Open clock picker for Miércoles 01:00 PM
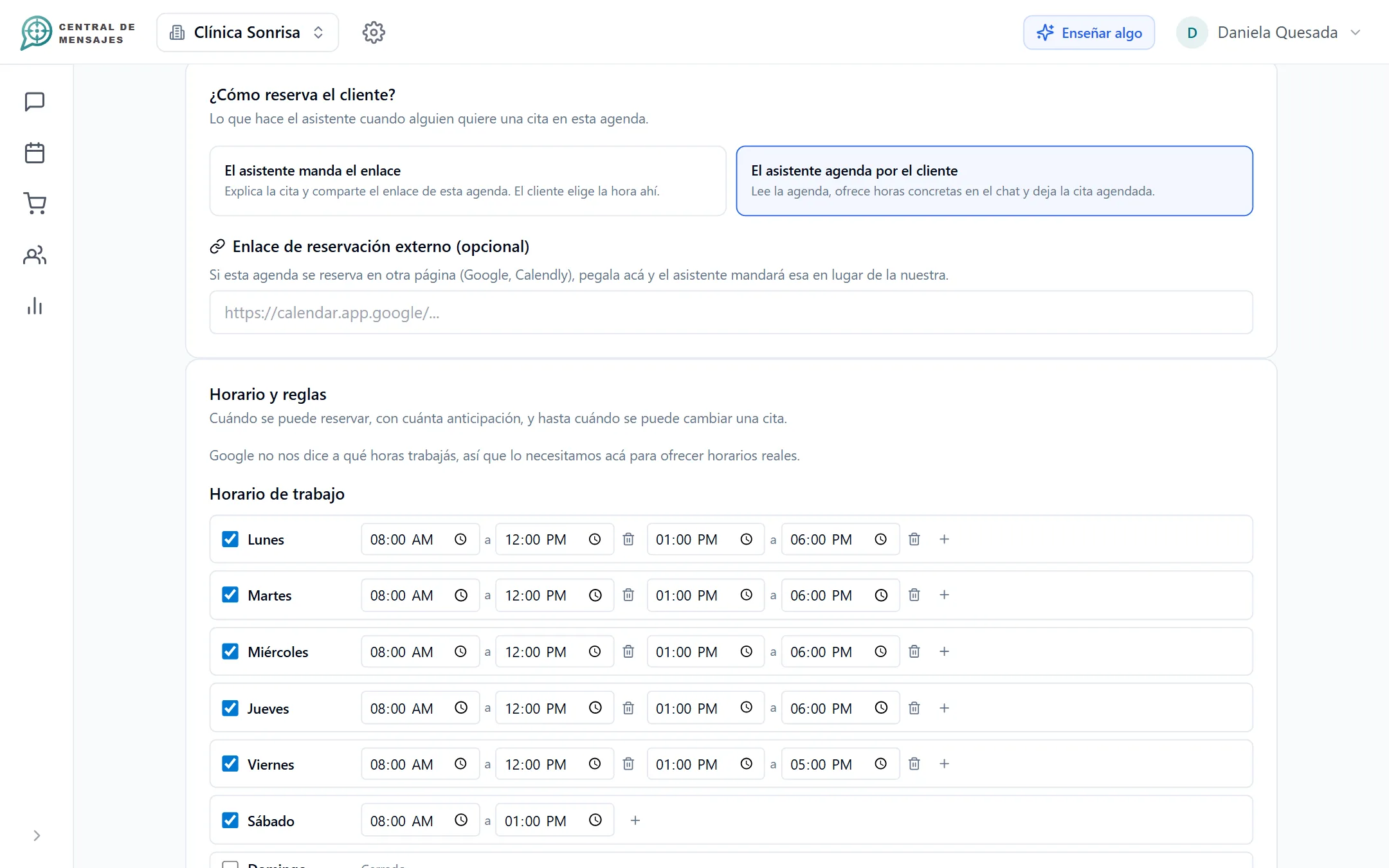This screenshot has height=868, width=1389. pos(746,651)
